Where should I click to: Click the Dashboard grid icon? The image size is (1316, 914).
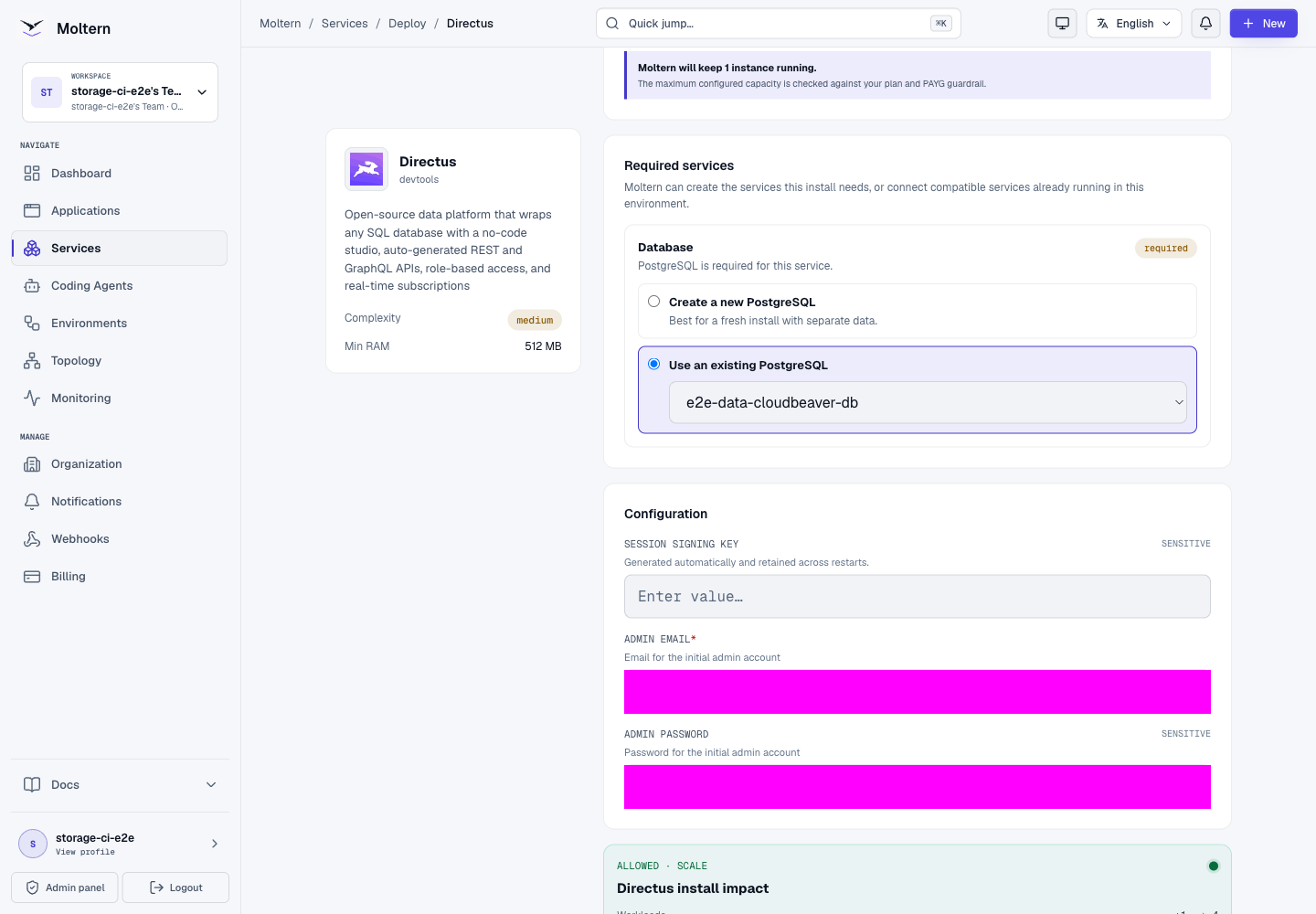(32, 174)
